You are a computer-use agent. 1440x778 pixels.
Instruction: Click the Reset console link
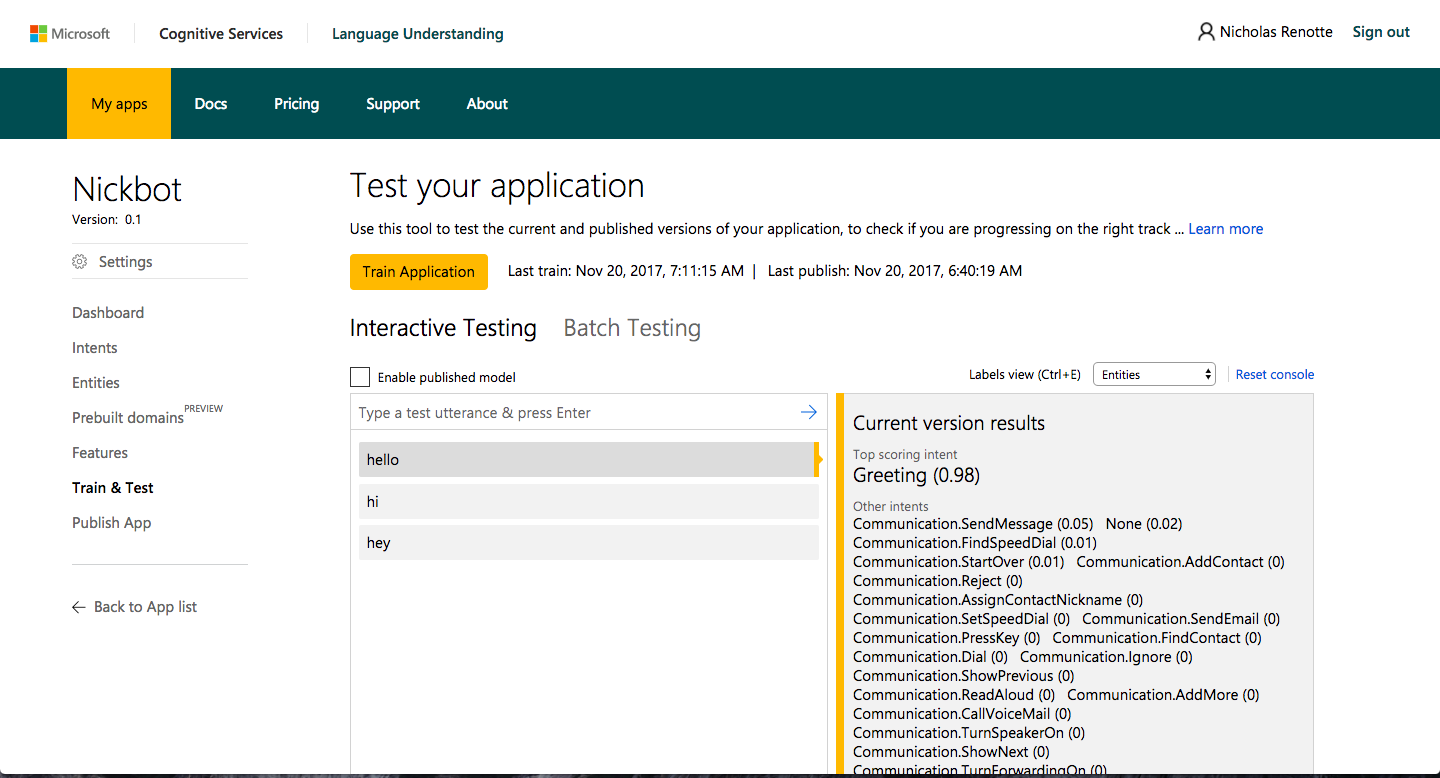(1275, 375)
